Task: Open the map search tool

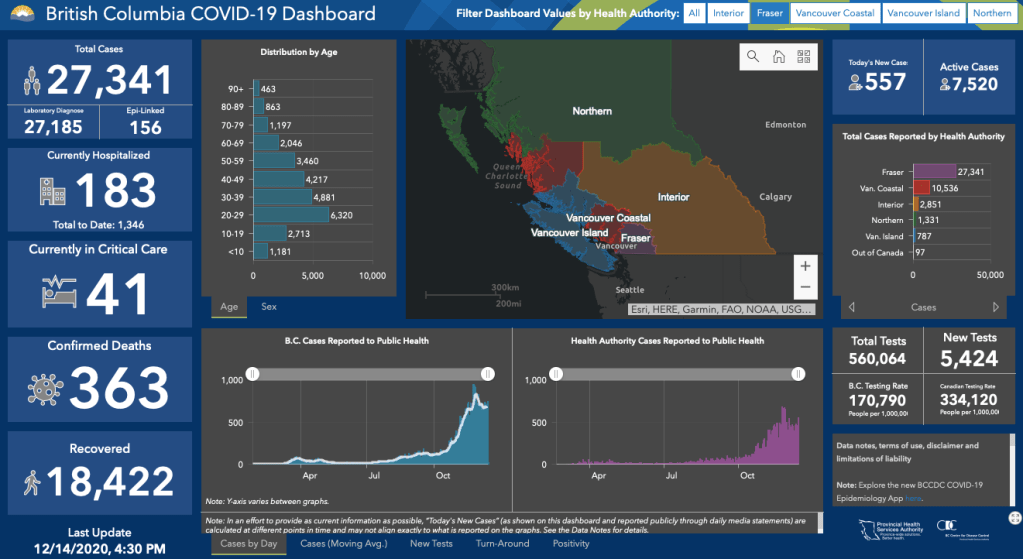Action: [753, 57]
